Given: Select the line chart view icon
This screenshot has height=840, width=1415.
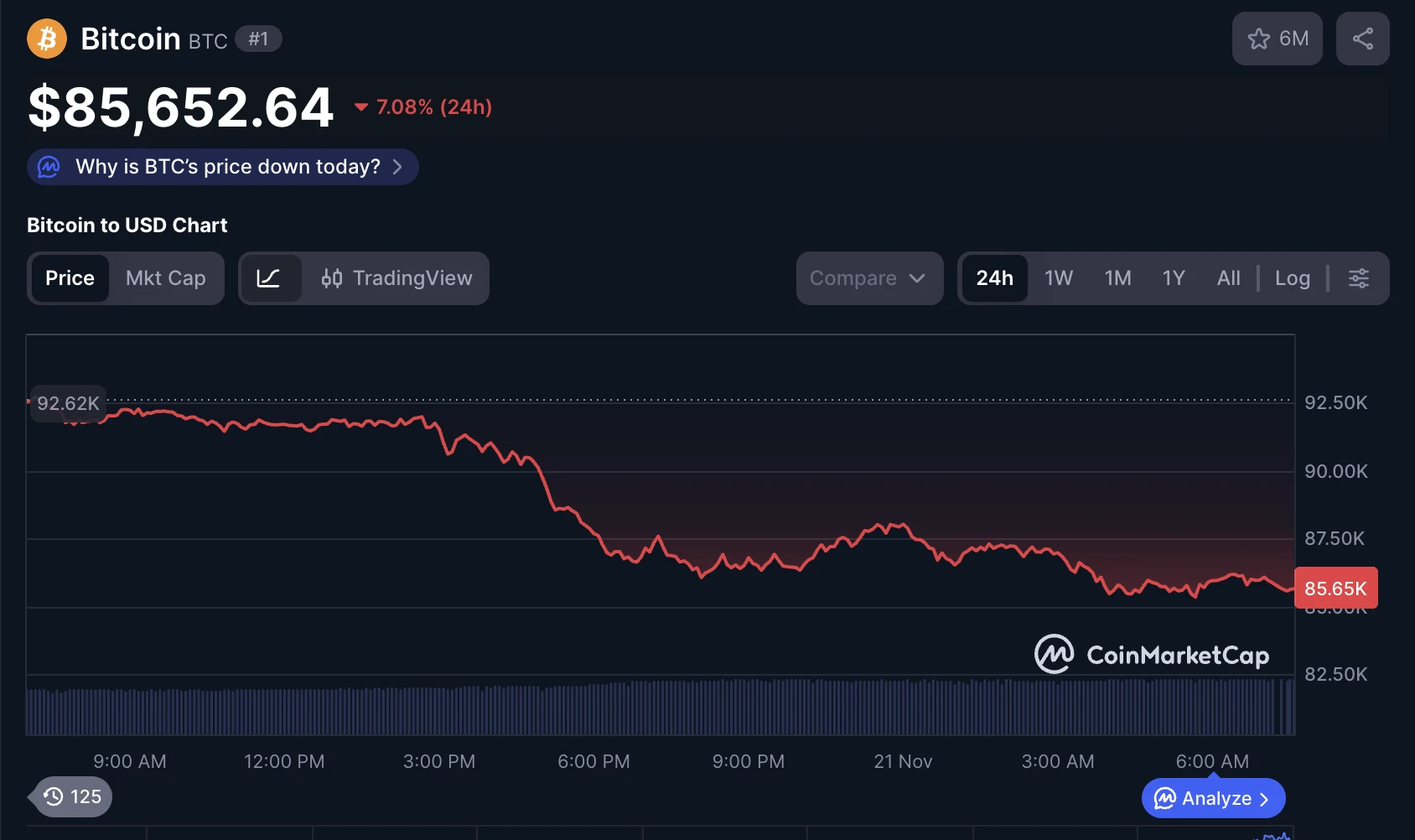Looking at the screenshot, I should [269, 278].
